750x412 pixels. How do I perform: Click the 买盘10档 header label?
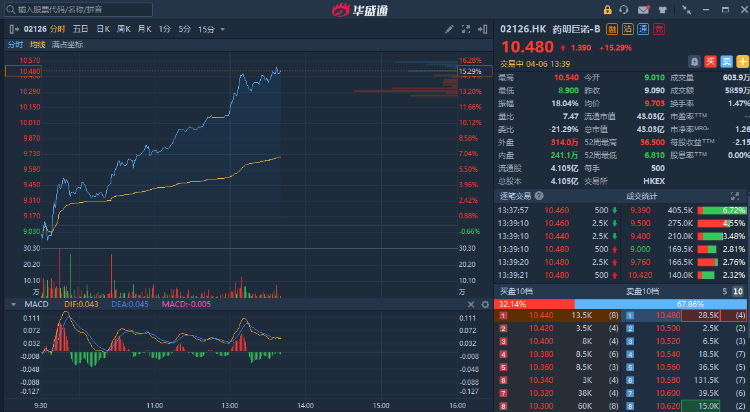[517, 291]
